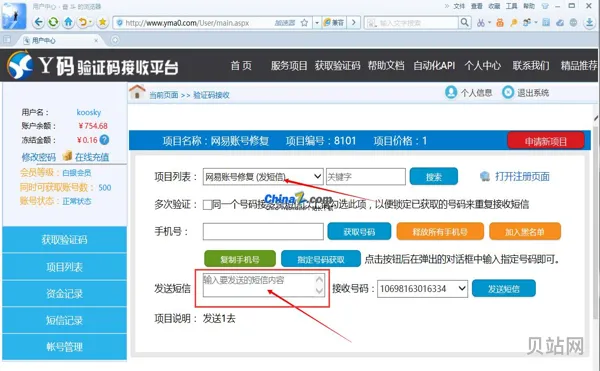Click the 指定号码获取 button

tap(321, 259)
